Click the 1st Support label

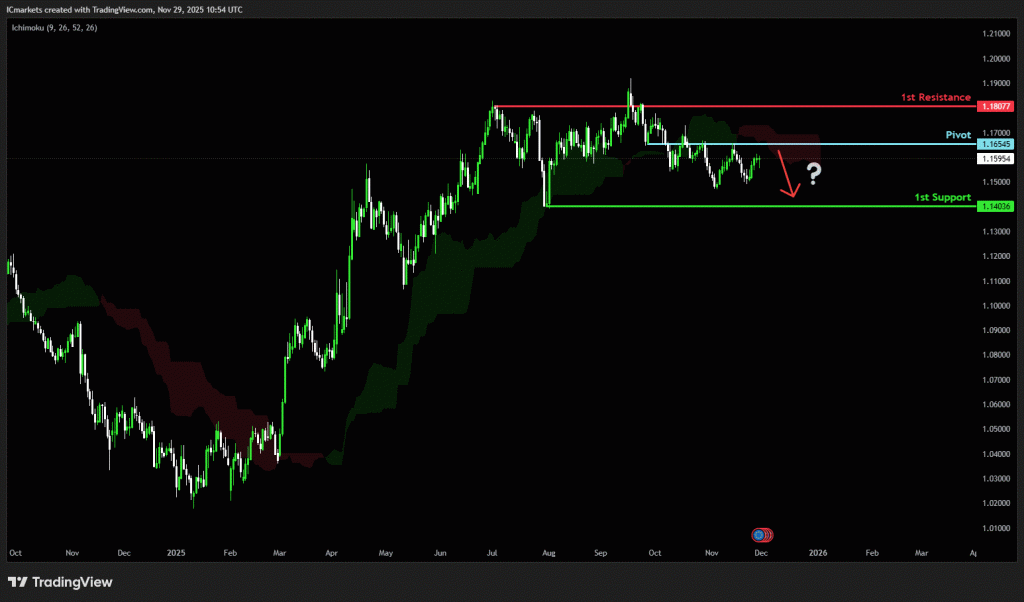pyautogui.click(x=943, y=198)
